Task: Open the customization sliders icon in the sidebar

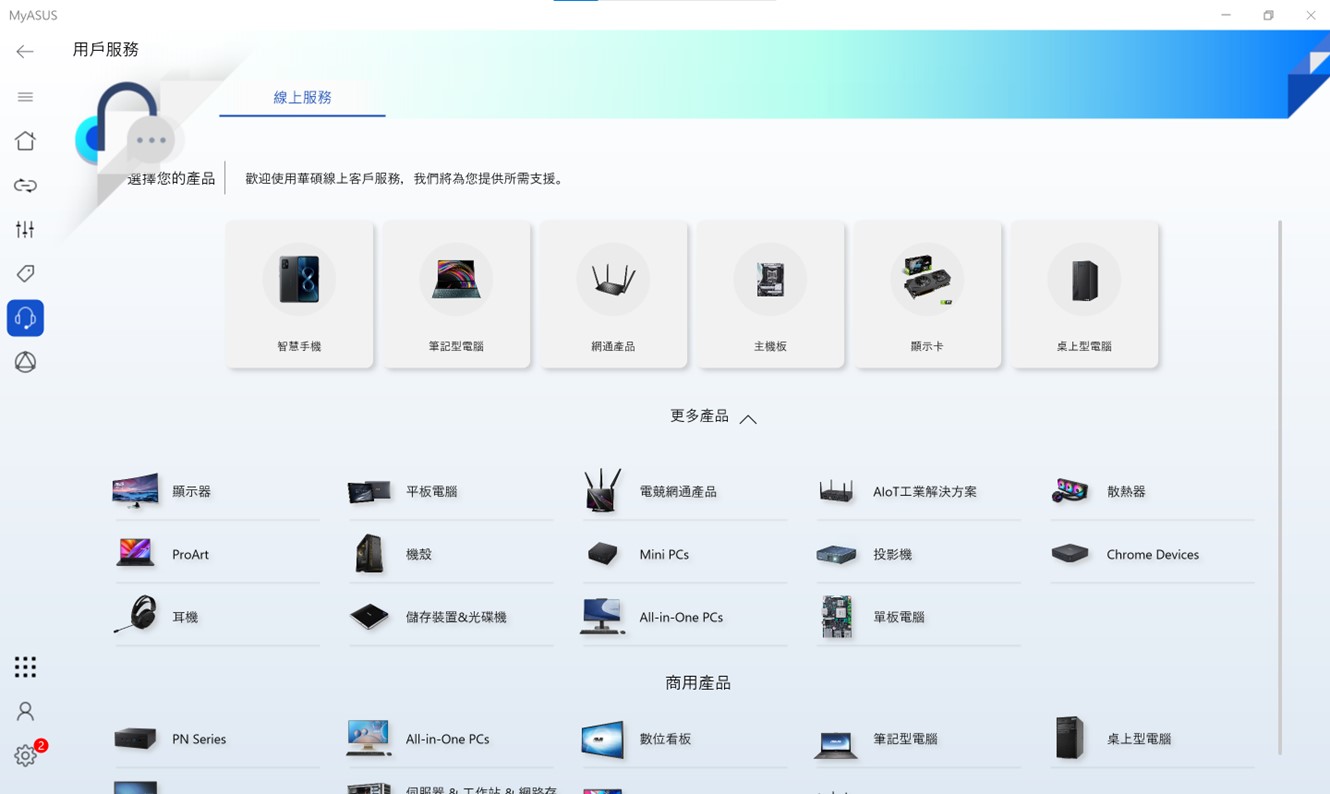Action: coord(25,230)
